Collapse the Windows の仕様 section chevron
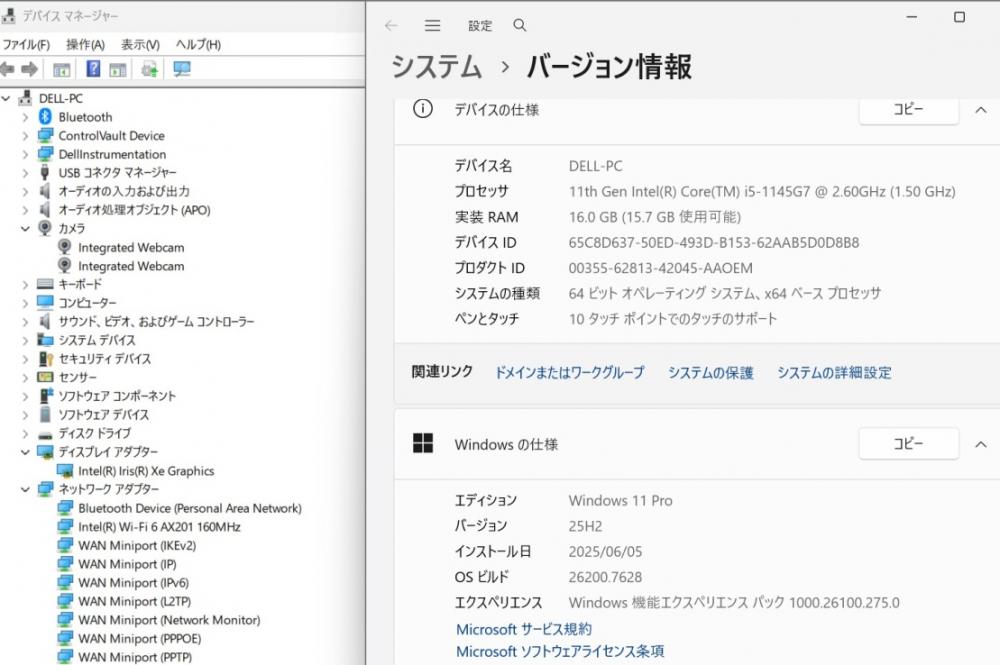The width and height of the screenshot is (1000, 665). click(x=981, y=444)
